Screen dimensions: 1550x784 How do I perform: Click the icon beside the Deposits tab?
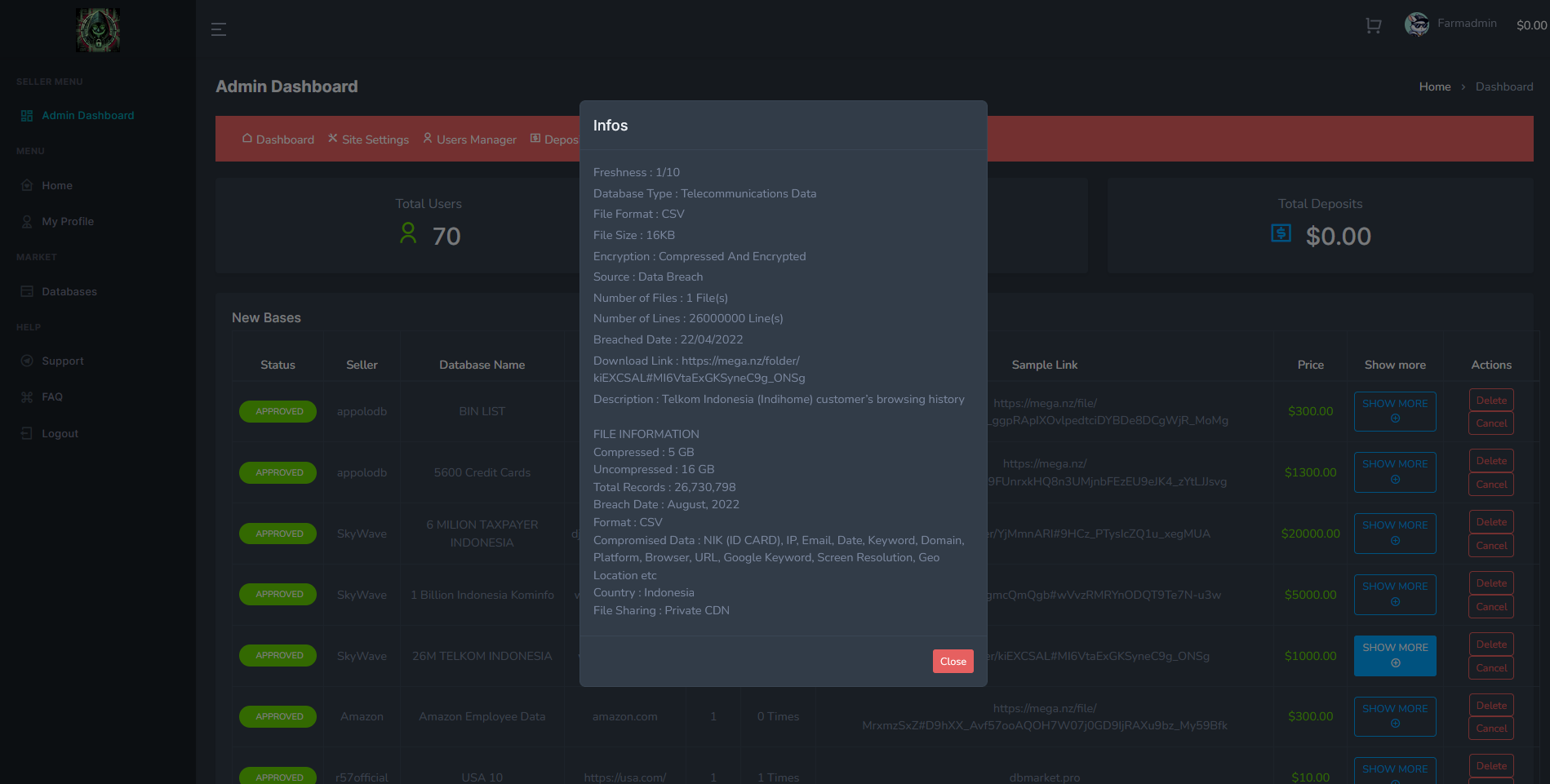[x=535, y=138]
